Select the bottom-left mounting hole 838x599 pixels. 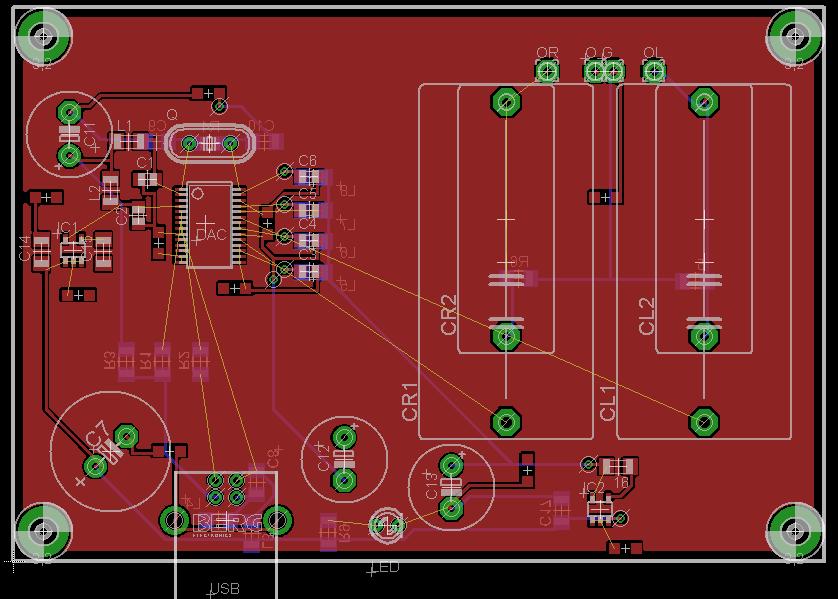pyautogui.click(x=43, y=531)
